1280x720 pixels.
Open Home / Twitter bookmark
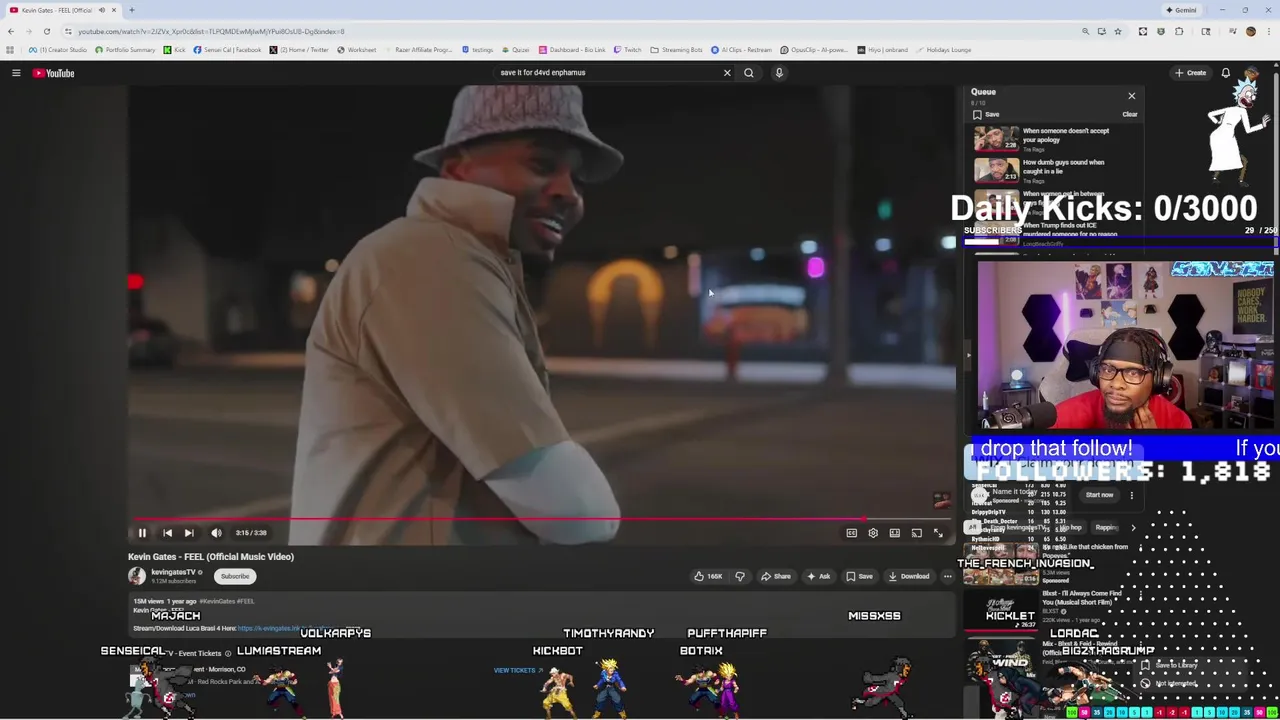[x=299, y=50]
